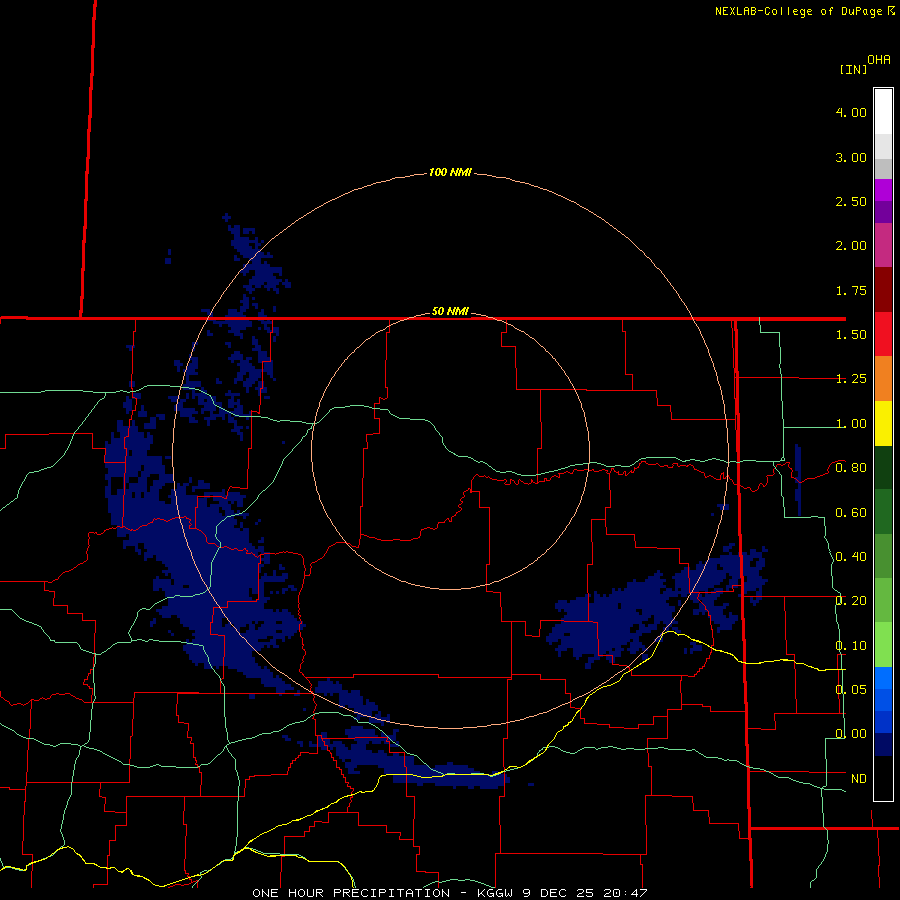The height and width of the screenshot is (900, 900).
Task: Select the dark red legend swatch near 1.75
Action: 883,290
